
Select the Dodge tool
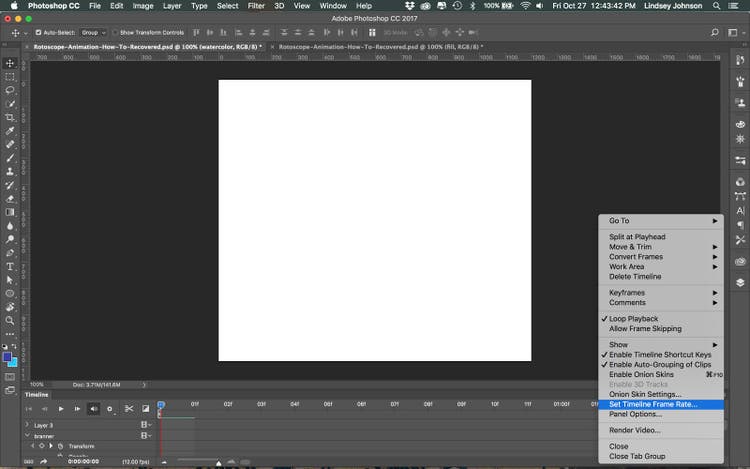pyautogui.click(x=10, y=239)
